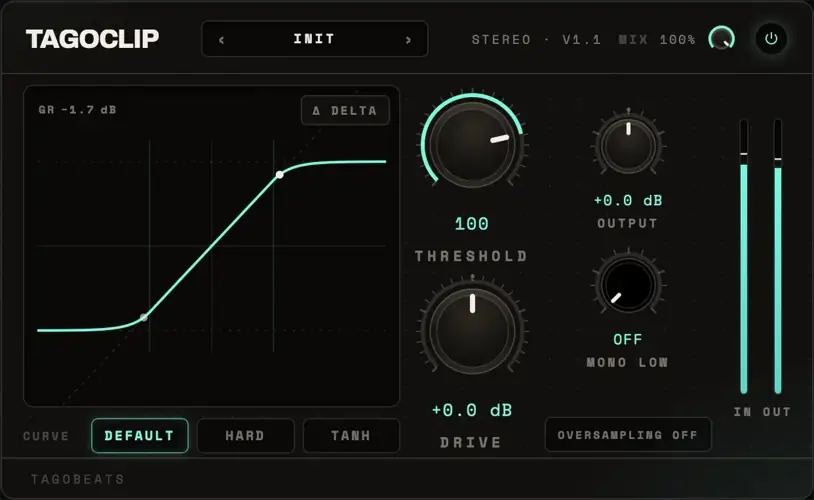
Task: Toggle the plugin power bypass button
Action: [x=771, y=39]
